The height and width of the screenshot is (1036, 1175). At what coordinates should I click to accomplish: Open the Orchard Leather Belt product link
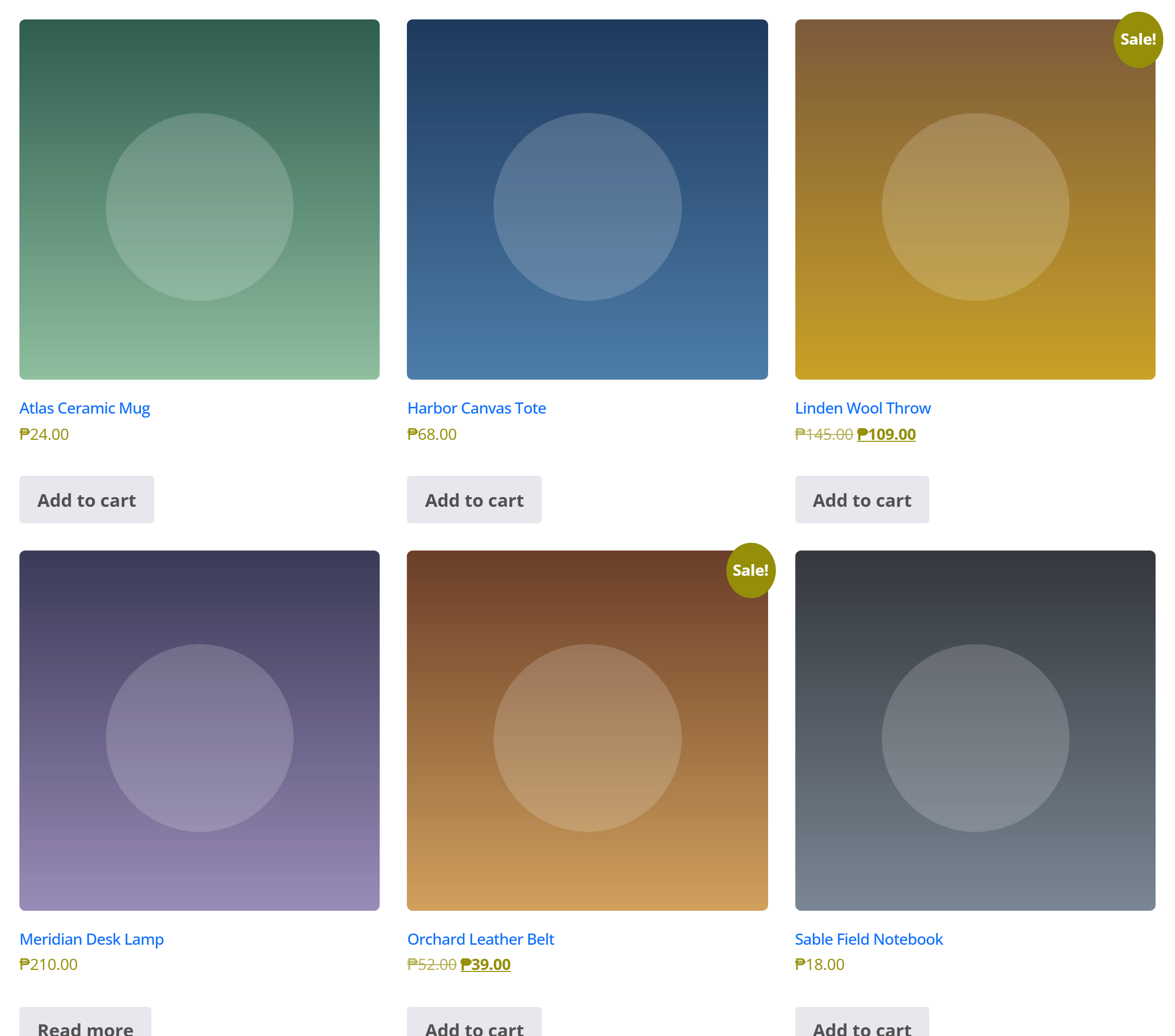(481, 939)
